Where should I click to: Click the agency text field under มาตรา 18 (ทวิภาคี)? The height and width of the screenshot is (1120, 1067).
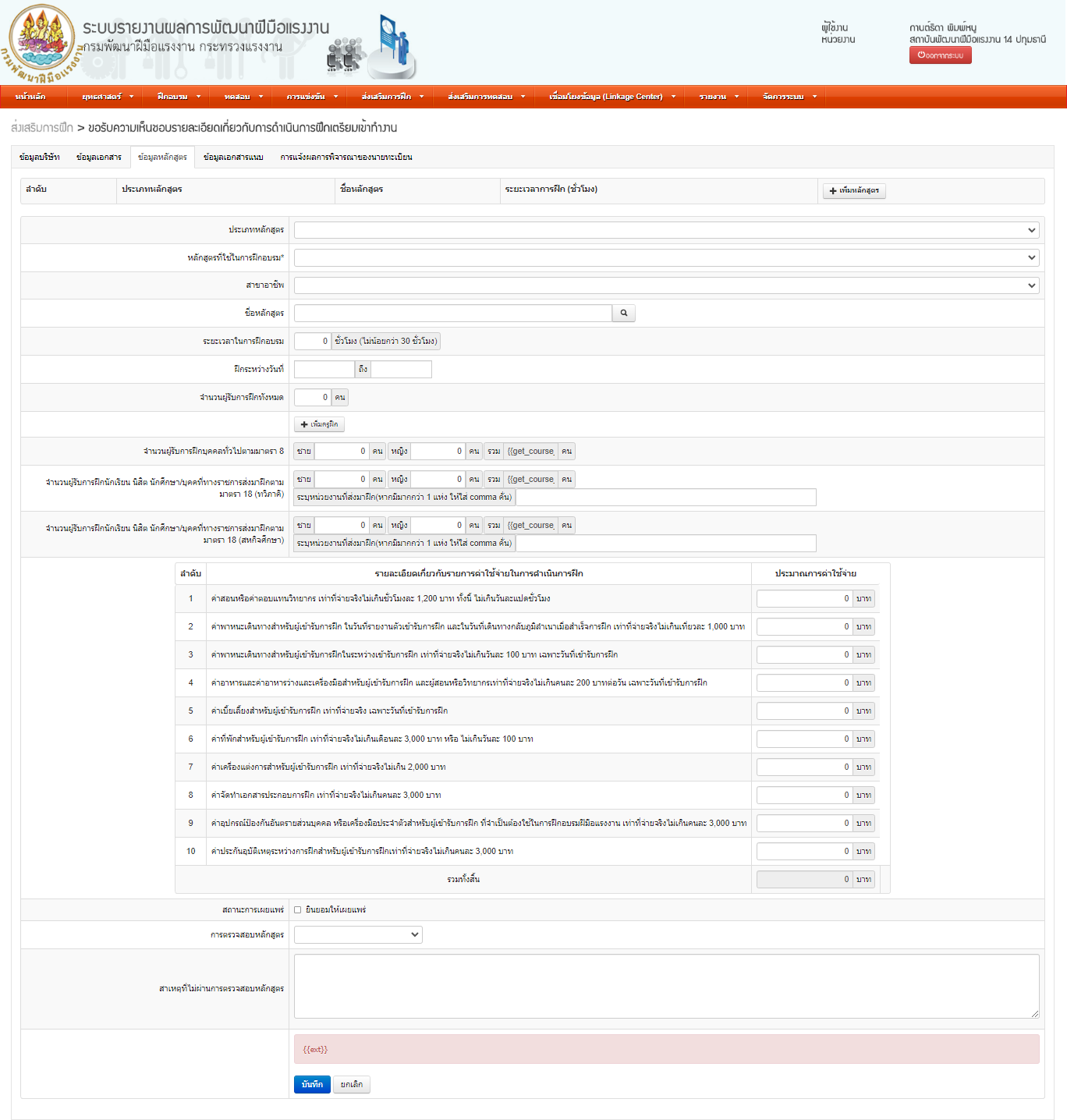coord(666,497)
